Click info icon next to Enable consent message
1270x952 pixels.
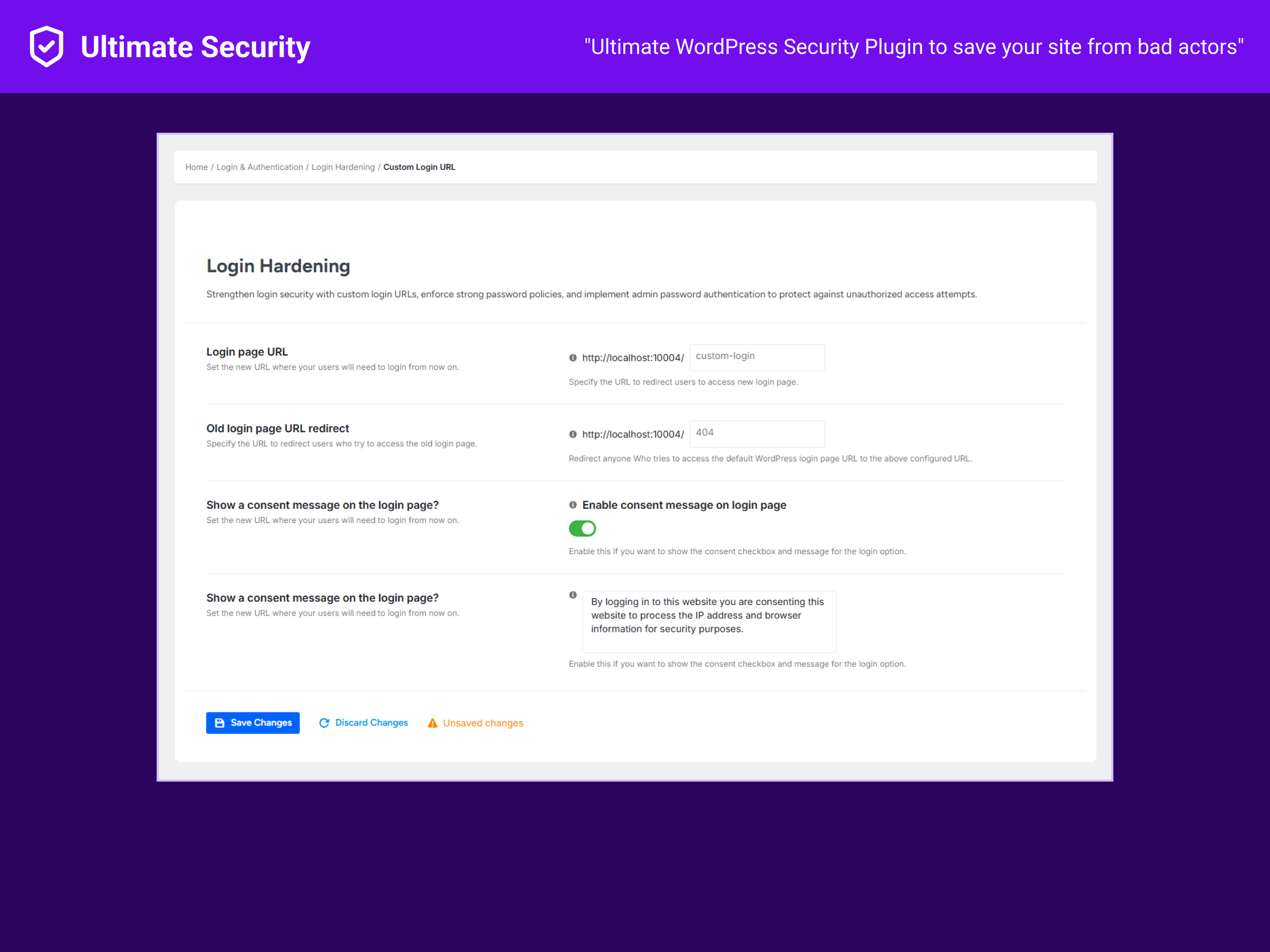tap(573, 505)
